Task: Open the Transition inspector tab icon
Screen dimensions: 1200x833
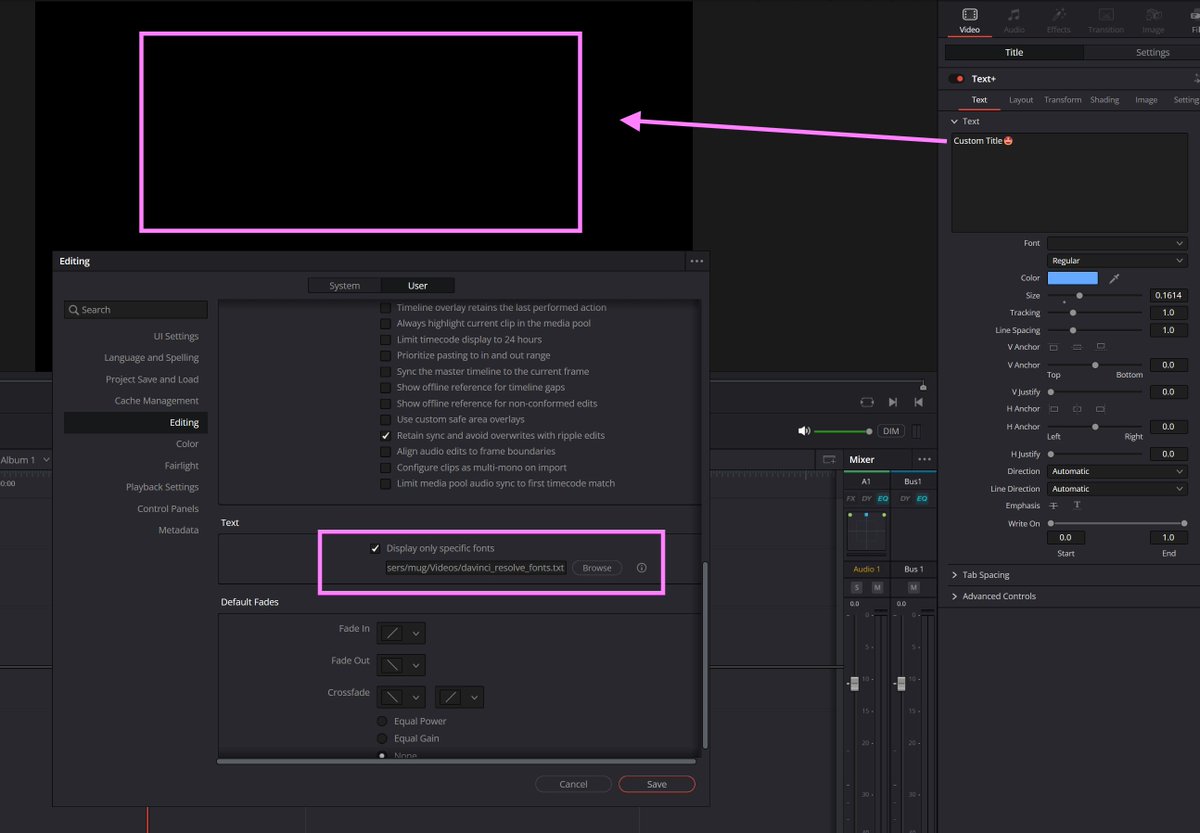Action: point(1105,15)
